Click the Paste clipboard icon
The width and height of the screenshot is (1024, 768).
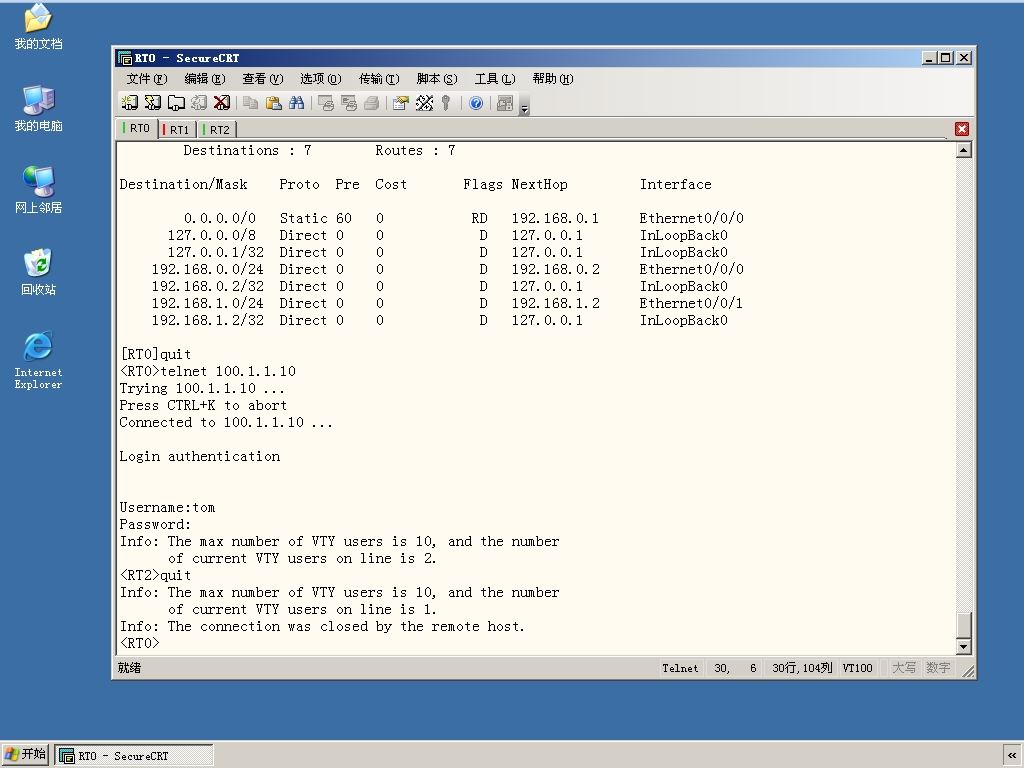point(274,103)
